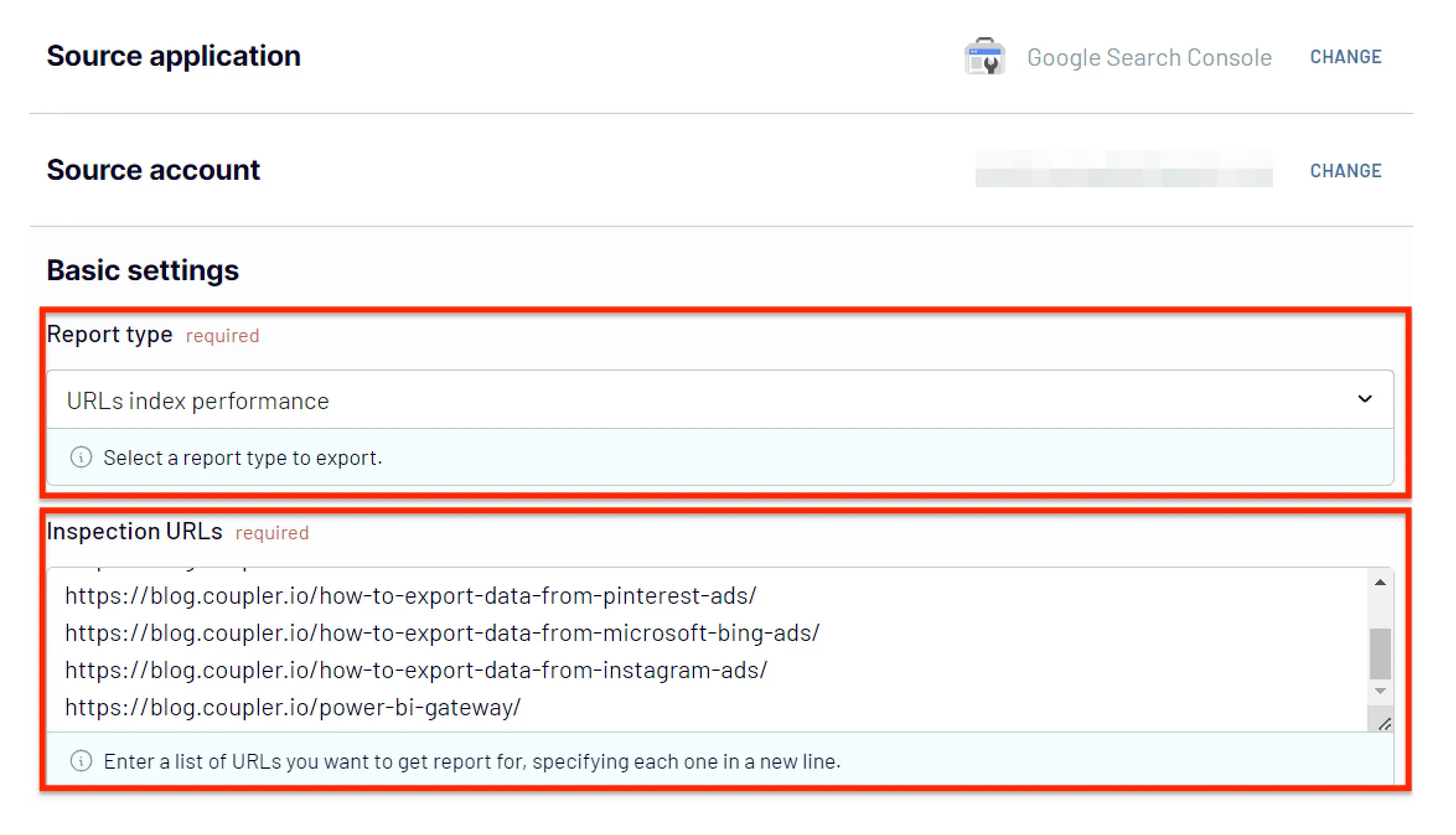Click CHANGE next to Source application

pos(1346,57)
